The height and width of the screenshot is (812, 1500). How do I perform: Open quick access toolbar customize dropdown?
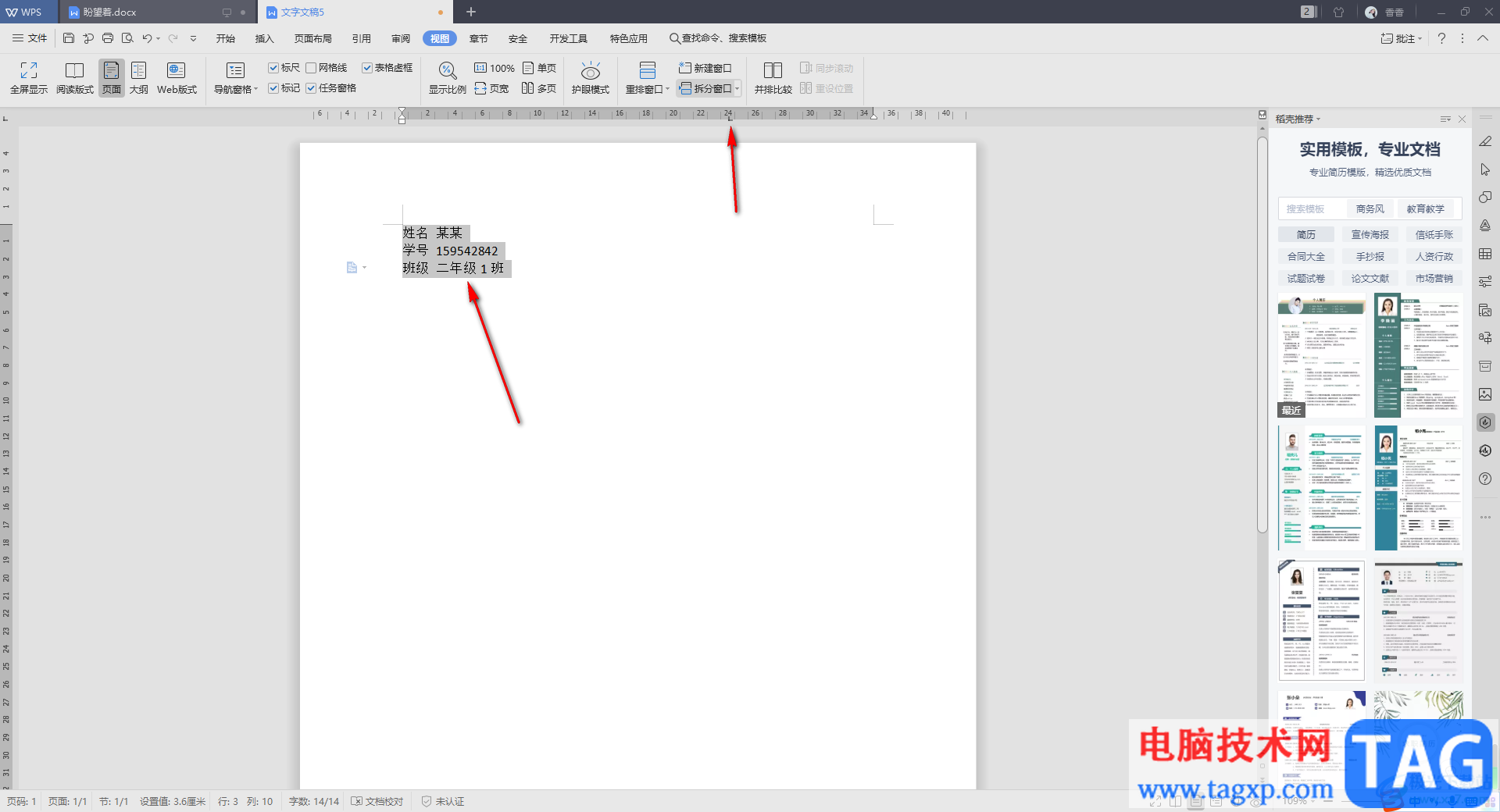(193, 38)
